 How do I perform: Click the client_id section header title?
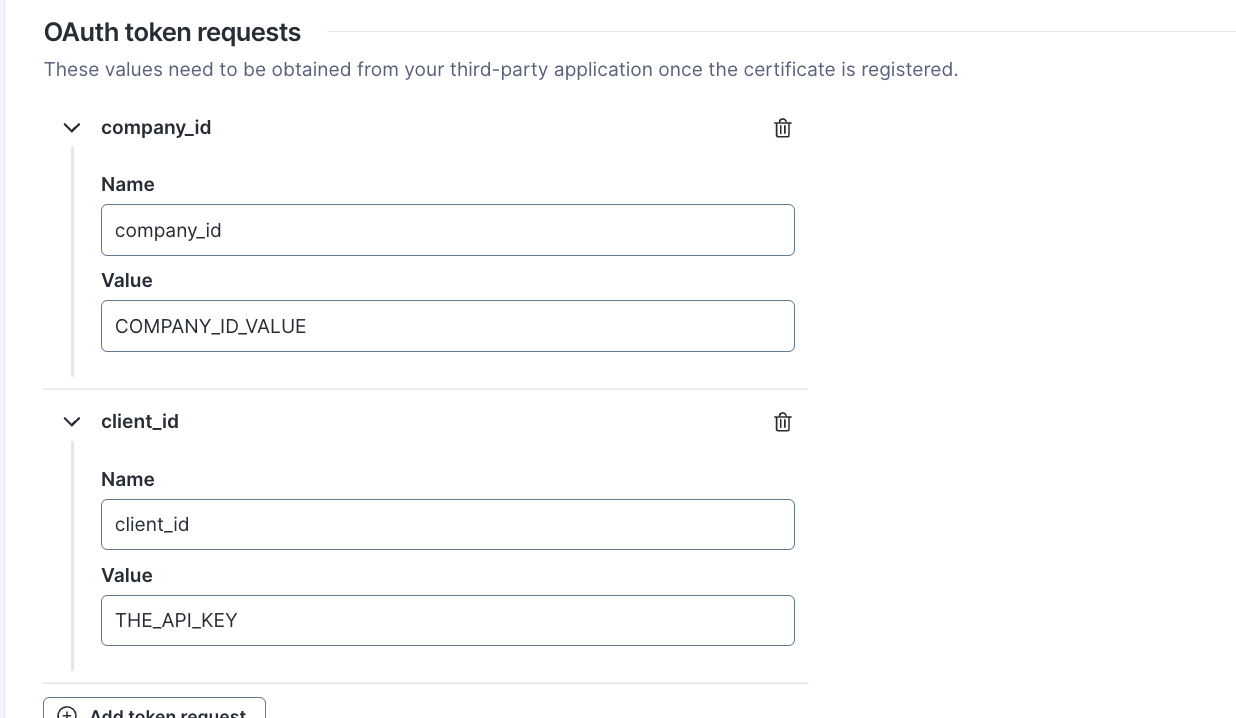coord(140,422)
